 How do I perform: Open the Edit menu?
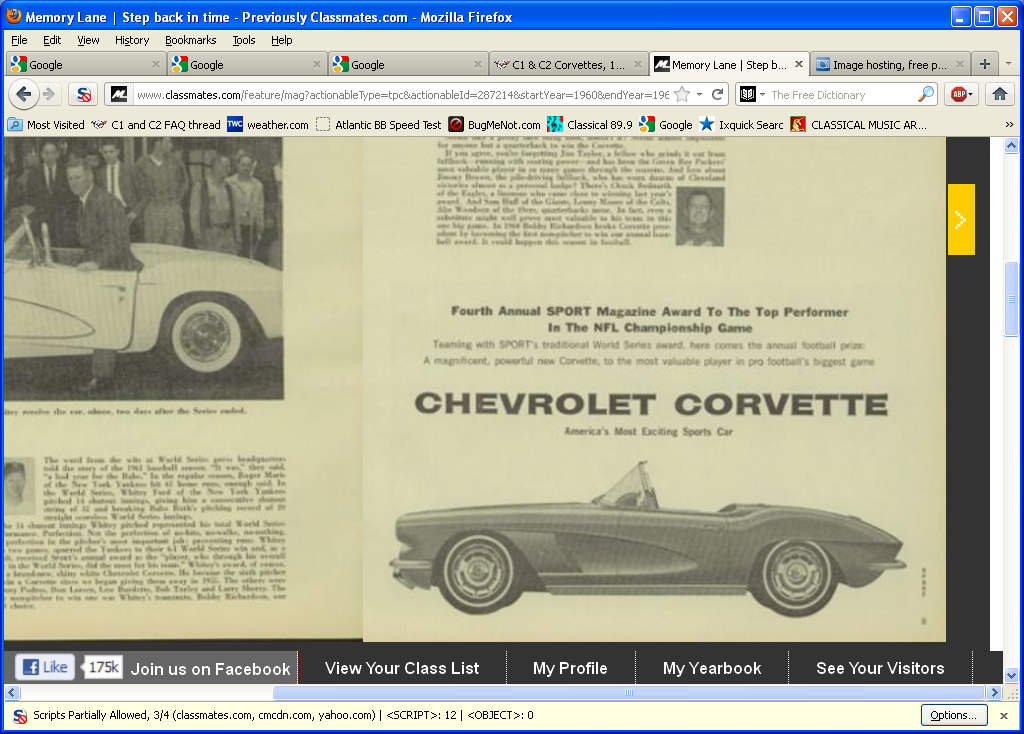[52, 40]
